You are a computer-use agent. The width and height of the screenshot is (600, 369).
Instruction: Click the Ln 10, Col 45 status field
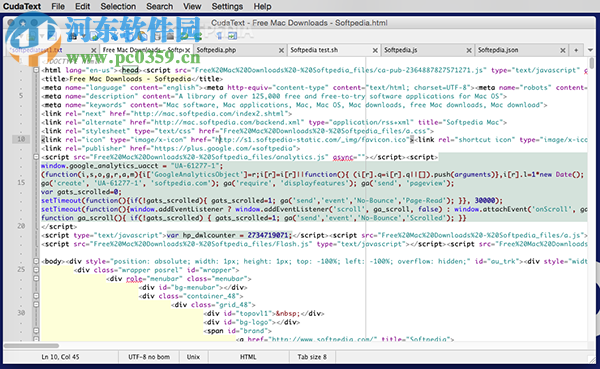pos(60,357)
